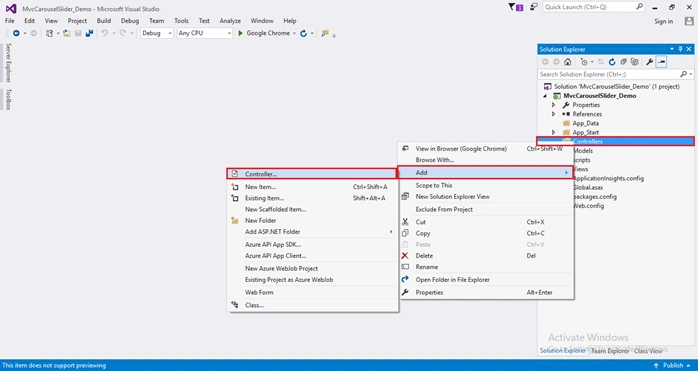
Task: Click the Open File folder toolbar icon
Action: click(67, 33)
